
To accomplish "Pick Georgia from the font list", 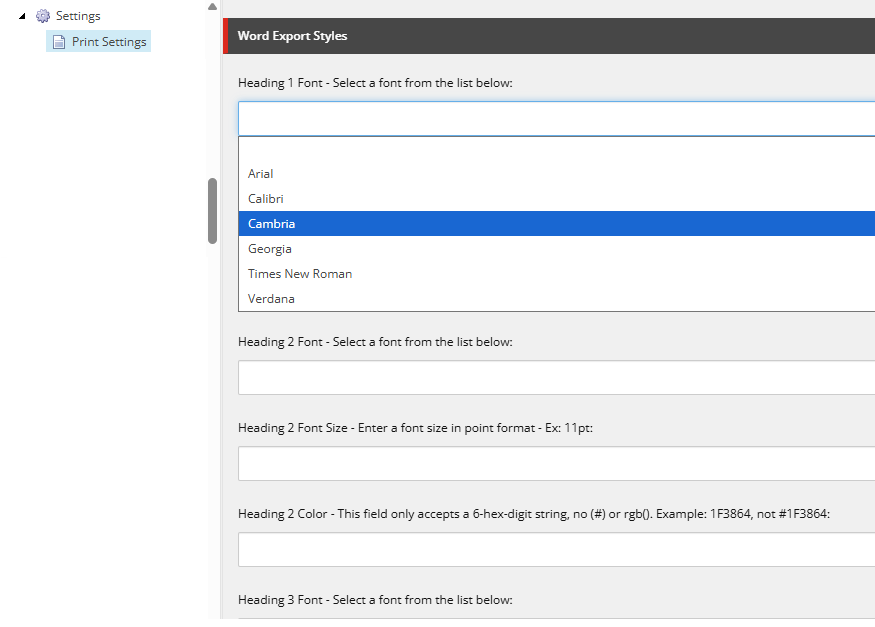I will click(556, 249).
